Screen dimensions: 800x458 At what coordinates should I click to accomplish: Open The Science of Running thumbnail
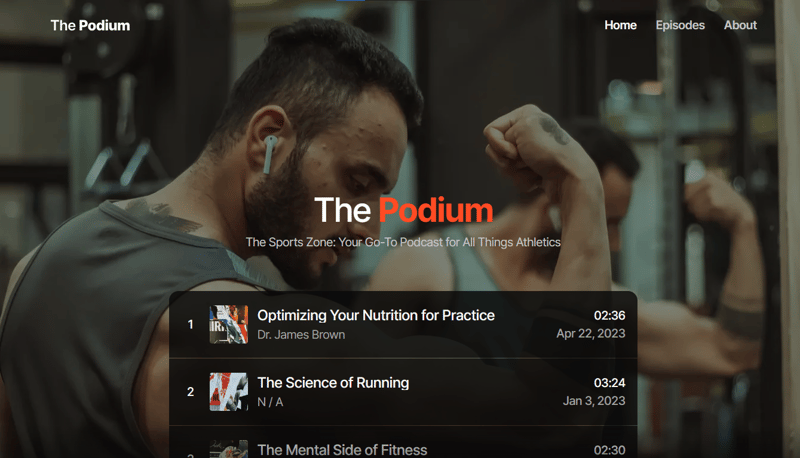(228, 392)
